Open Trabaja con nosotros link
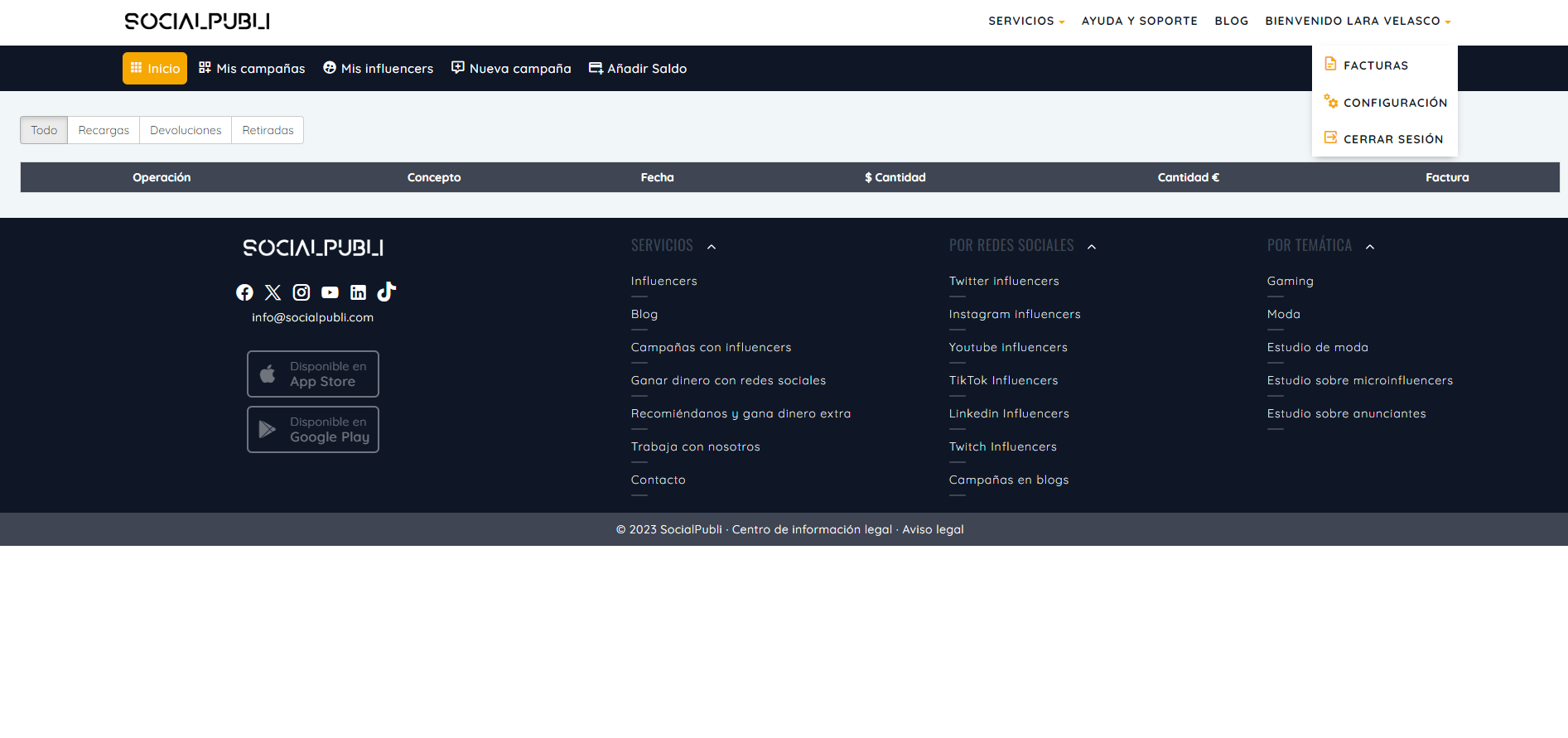Image resolution: width=1568 pixels, height=738 pixels. tap(696, 446)
